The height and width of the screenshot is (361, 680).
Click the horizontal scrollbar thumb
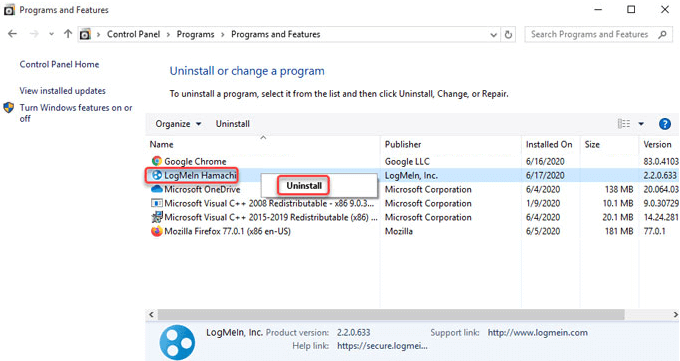click(391, 315)
